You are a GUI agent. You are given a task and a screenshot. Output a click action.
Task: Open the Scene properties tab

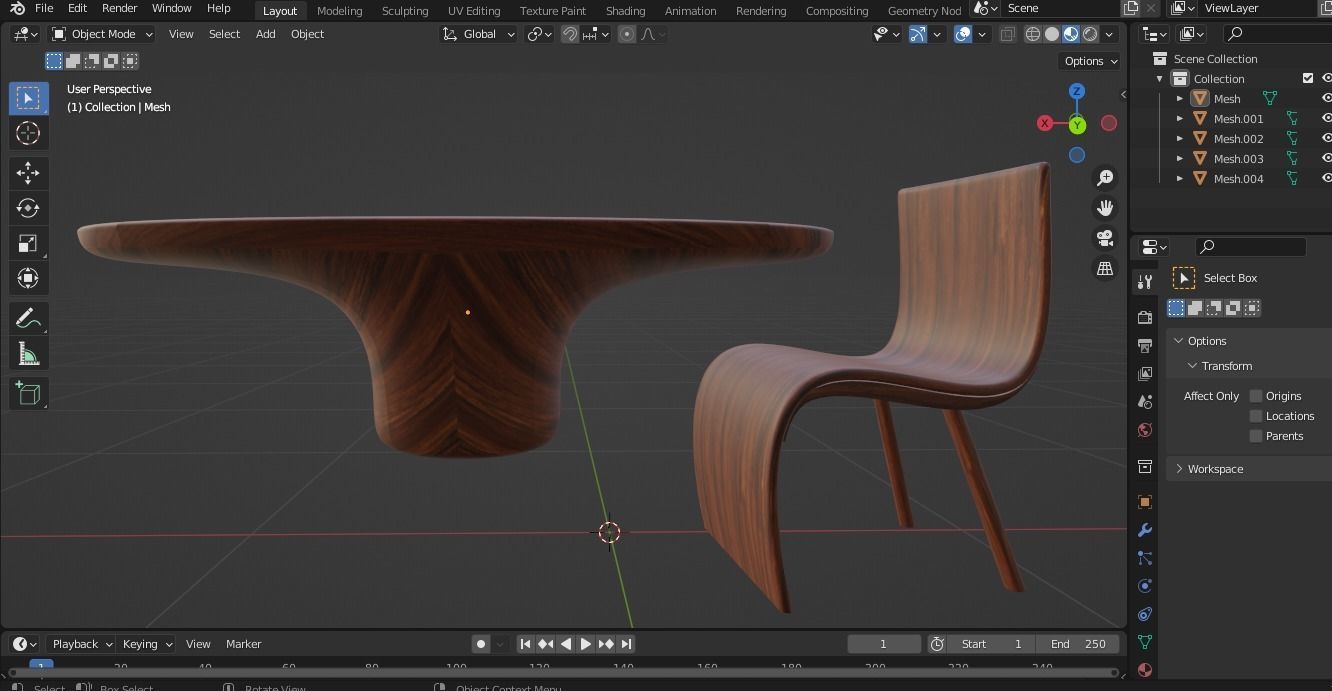point(1145,401)
